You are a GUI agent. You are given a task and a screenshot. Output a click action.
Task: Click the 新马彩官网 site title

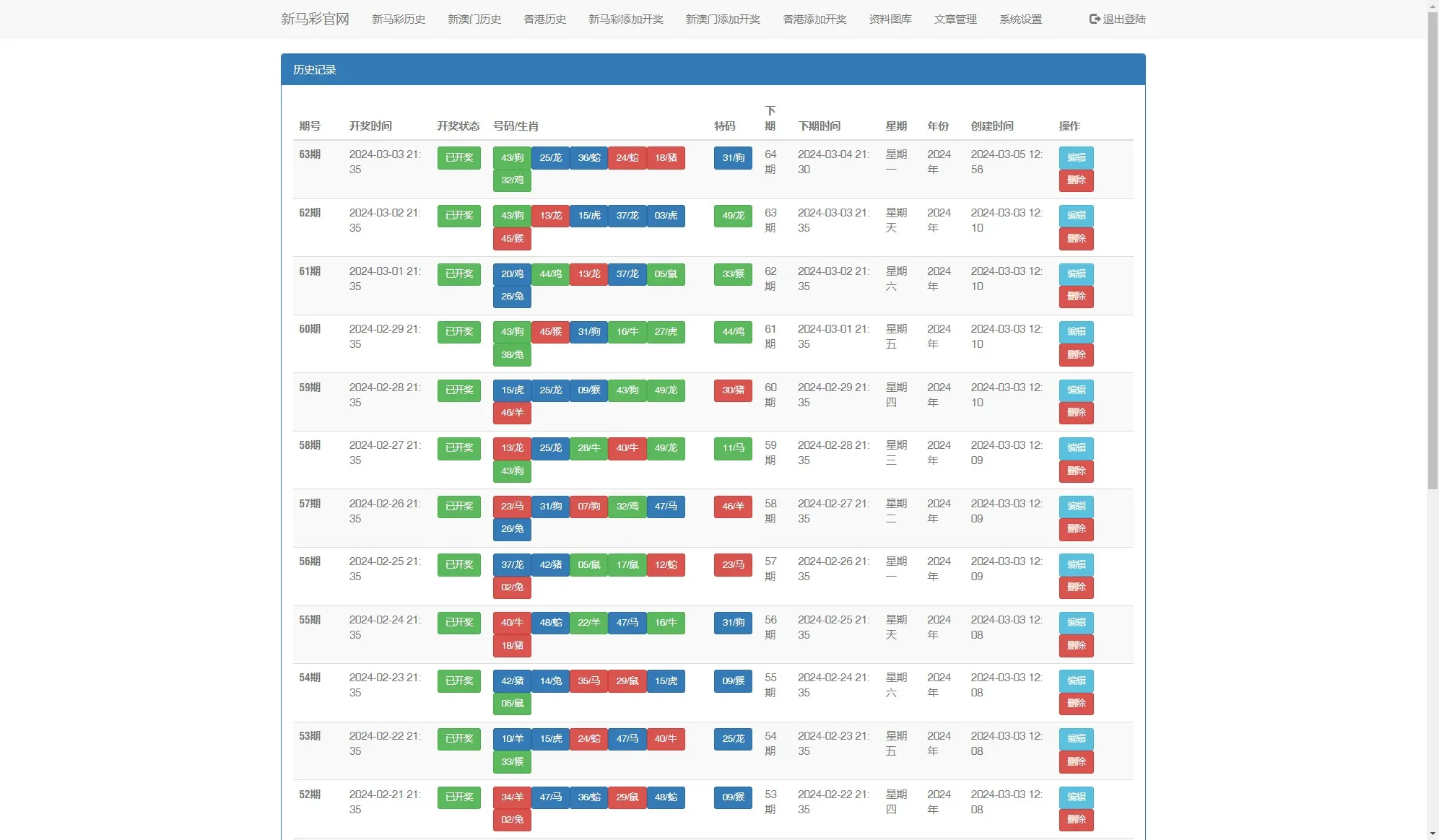click(x=315, y=18)
